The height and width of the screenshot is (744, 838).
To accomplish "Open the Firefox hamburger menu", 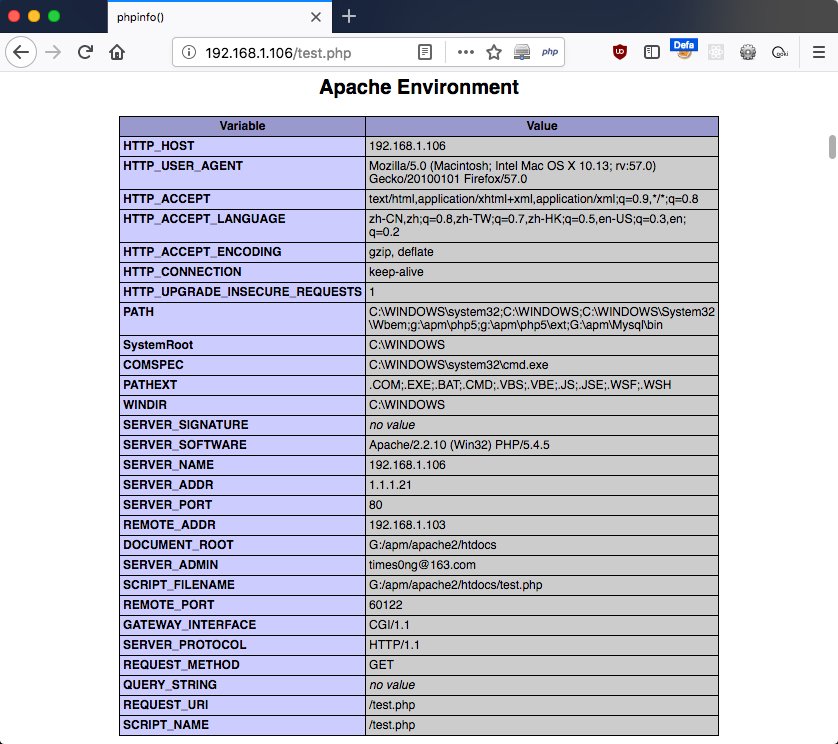I will (818, 52).
